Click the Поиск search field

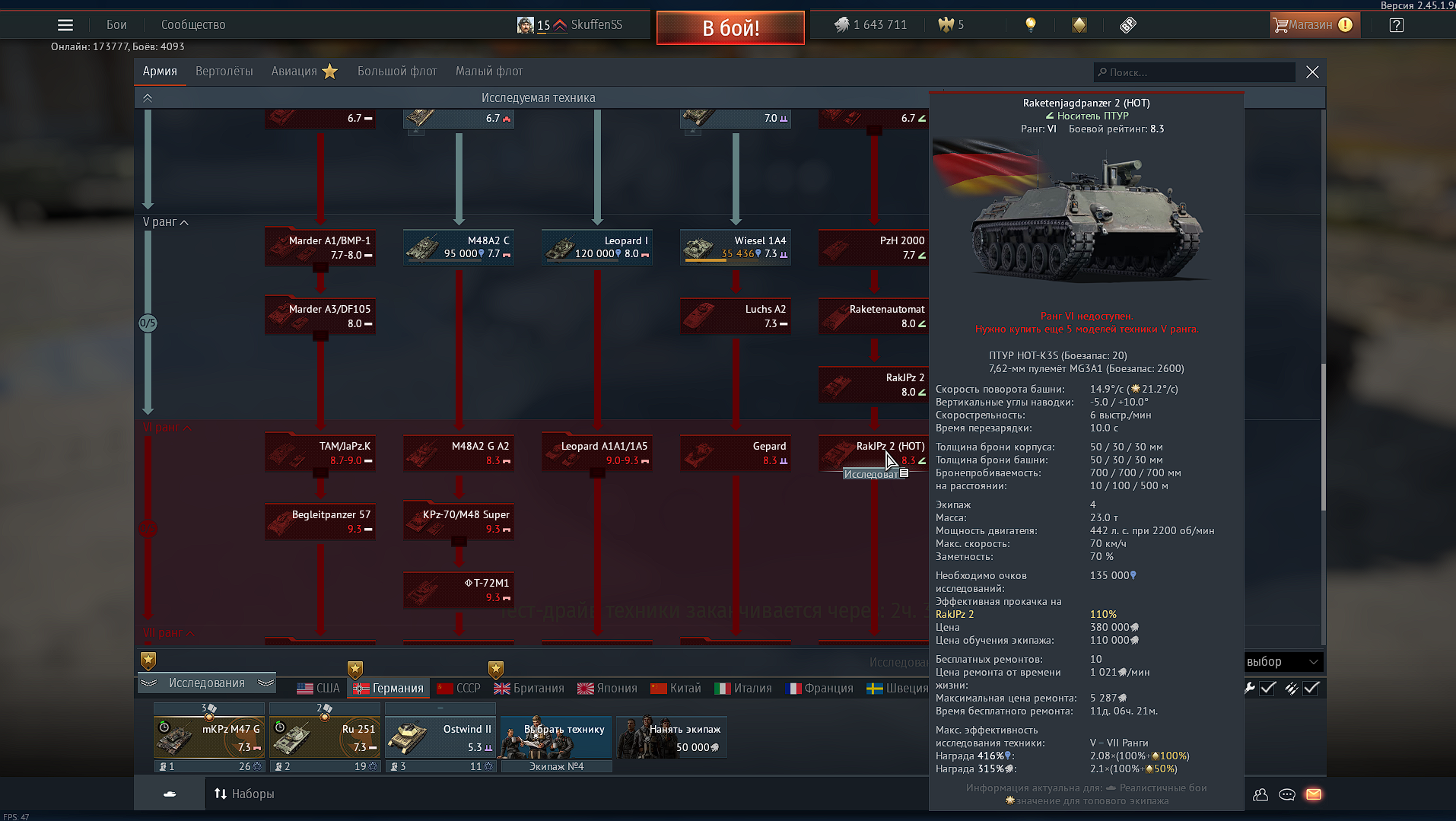click(x=1194, y=72)
